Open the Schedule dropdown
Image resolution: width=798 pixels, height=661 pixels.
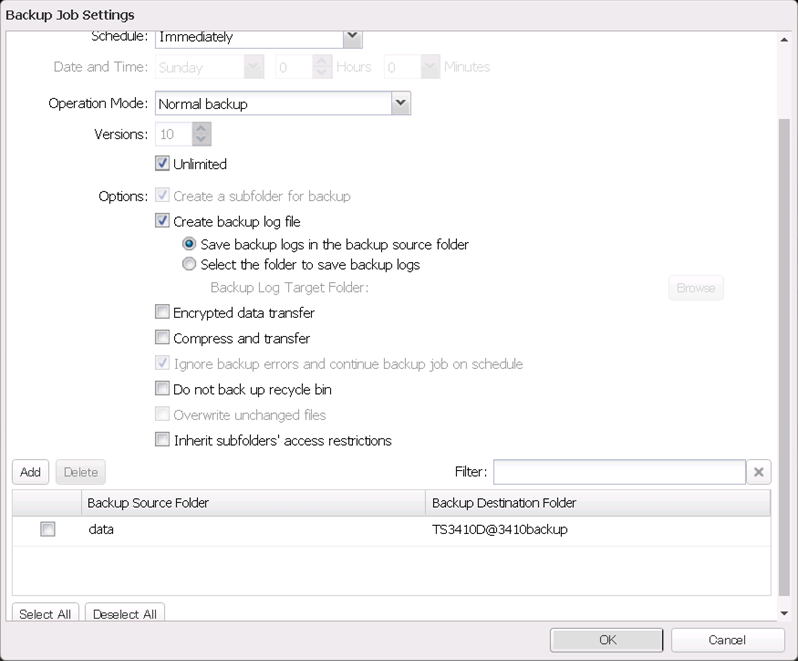pos(351,37)
